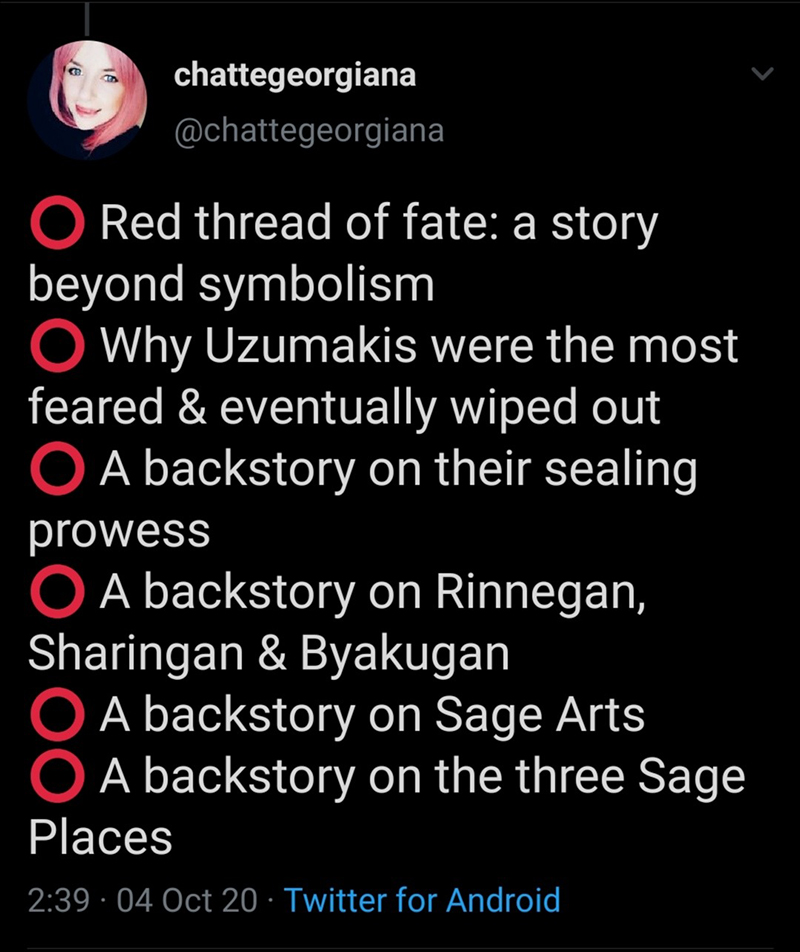Viewport: 800px width, 952px height.
Task: Open the tweet options chevron menu
Action: [x=763, y=76]
